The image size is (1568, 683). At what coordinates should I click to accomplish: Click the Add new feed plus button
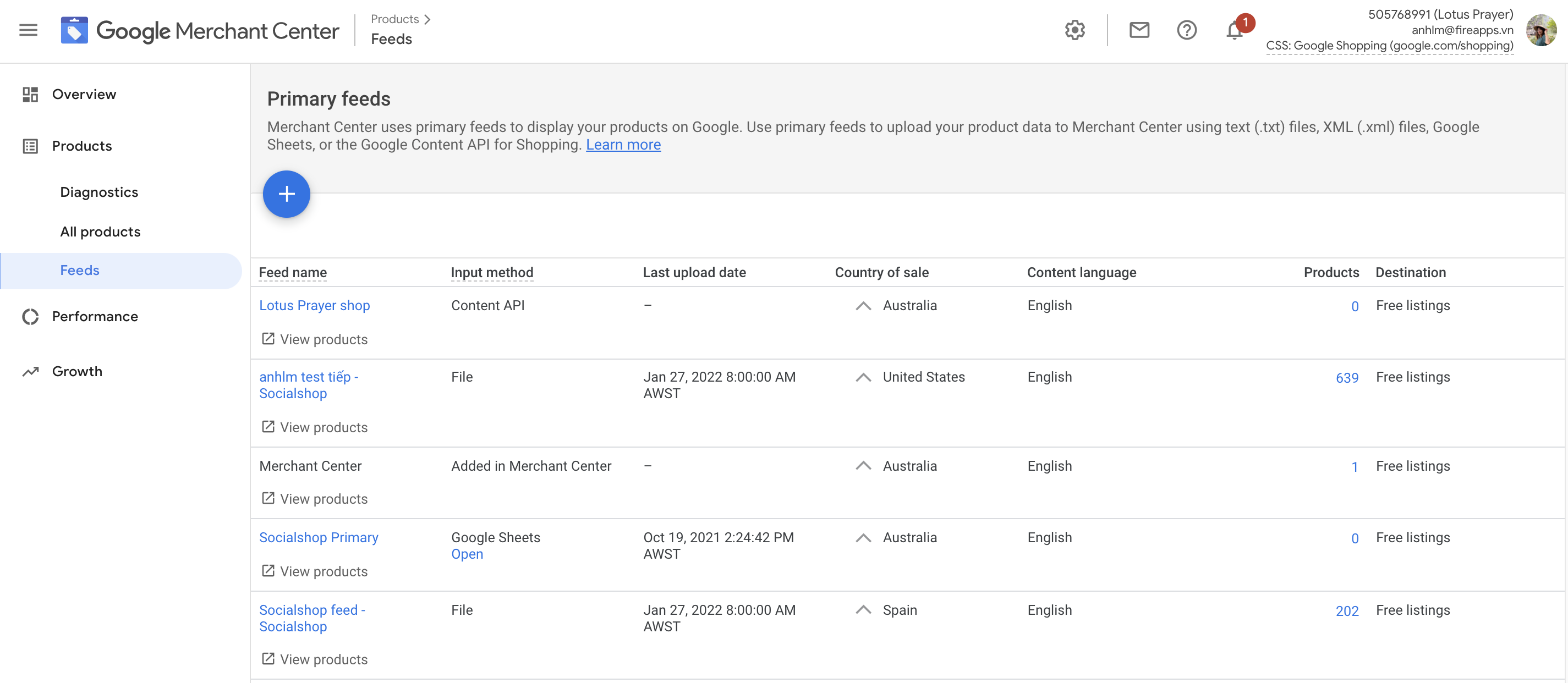click(x=286, y=193)
